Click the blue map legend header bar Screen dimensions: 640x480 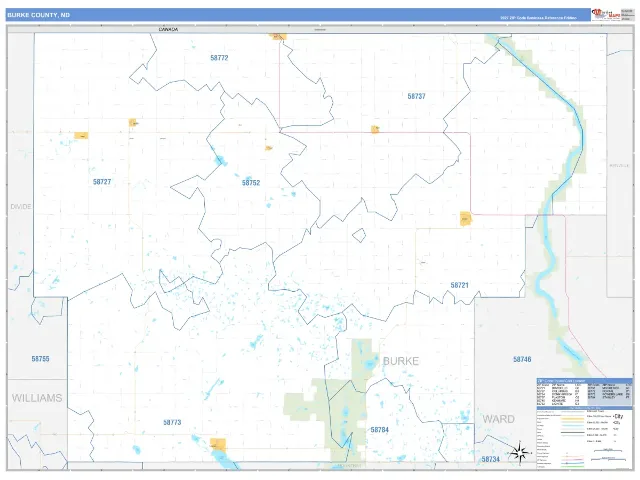(x=584, y=408)
